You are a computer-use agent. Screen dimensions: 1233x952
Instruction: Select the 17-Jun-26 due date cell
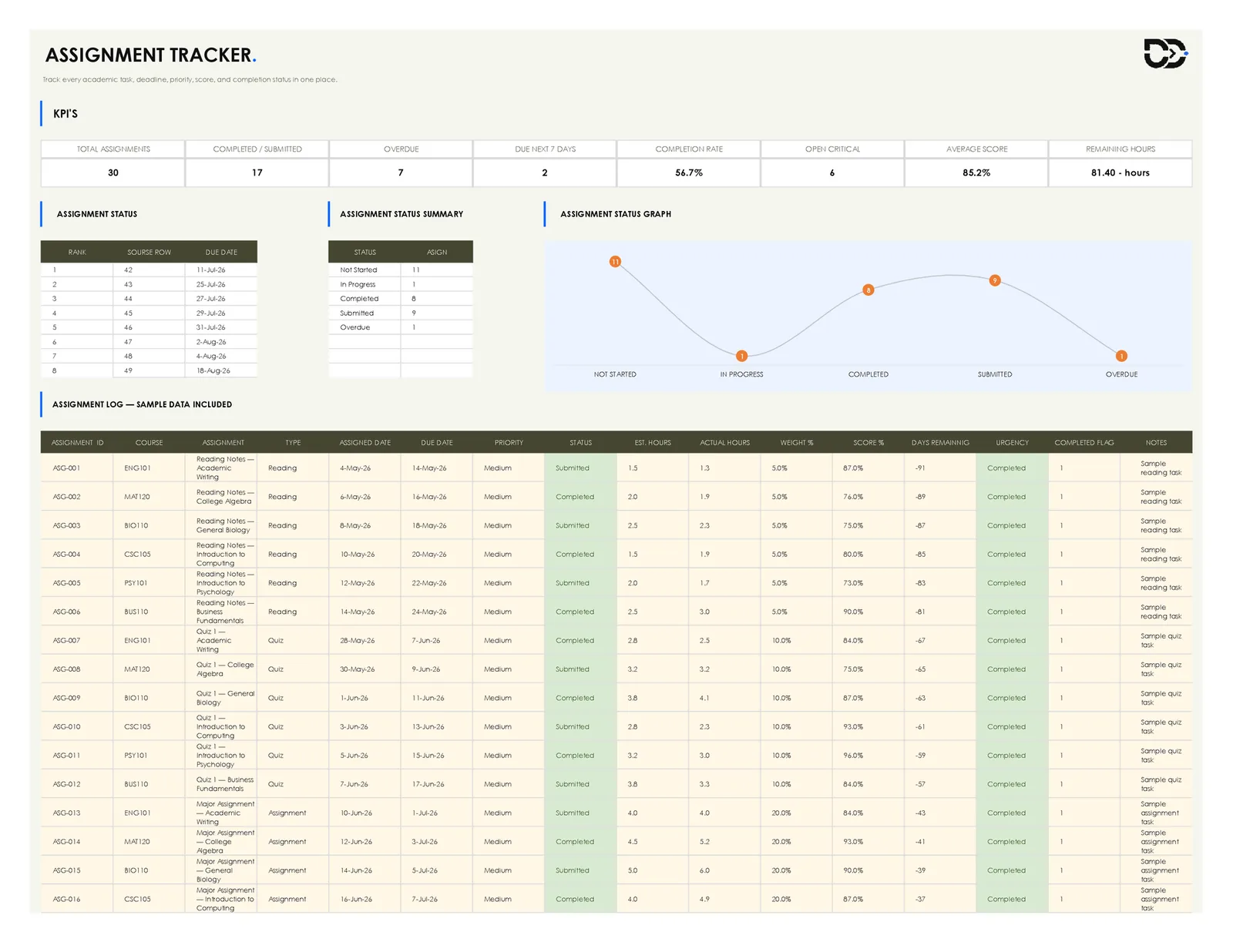pyautogui.click(x=437, y=784)
